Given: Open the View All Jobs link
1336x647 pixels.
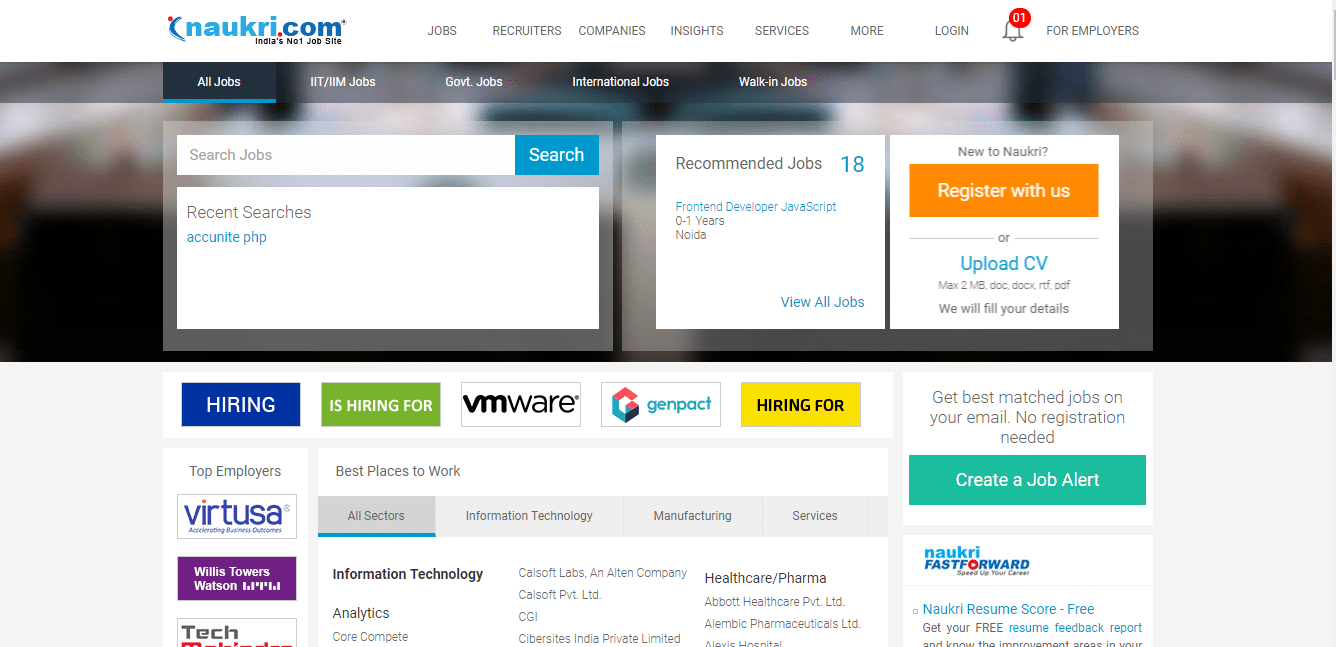Looking at the screenshot, I should (x=822, y=302).
